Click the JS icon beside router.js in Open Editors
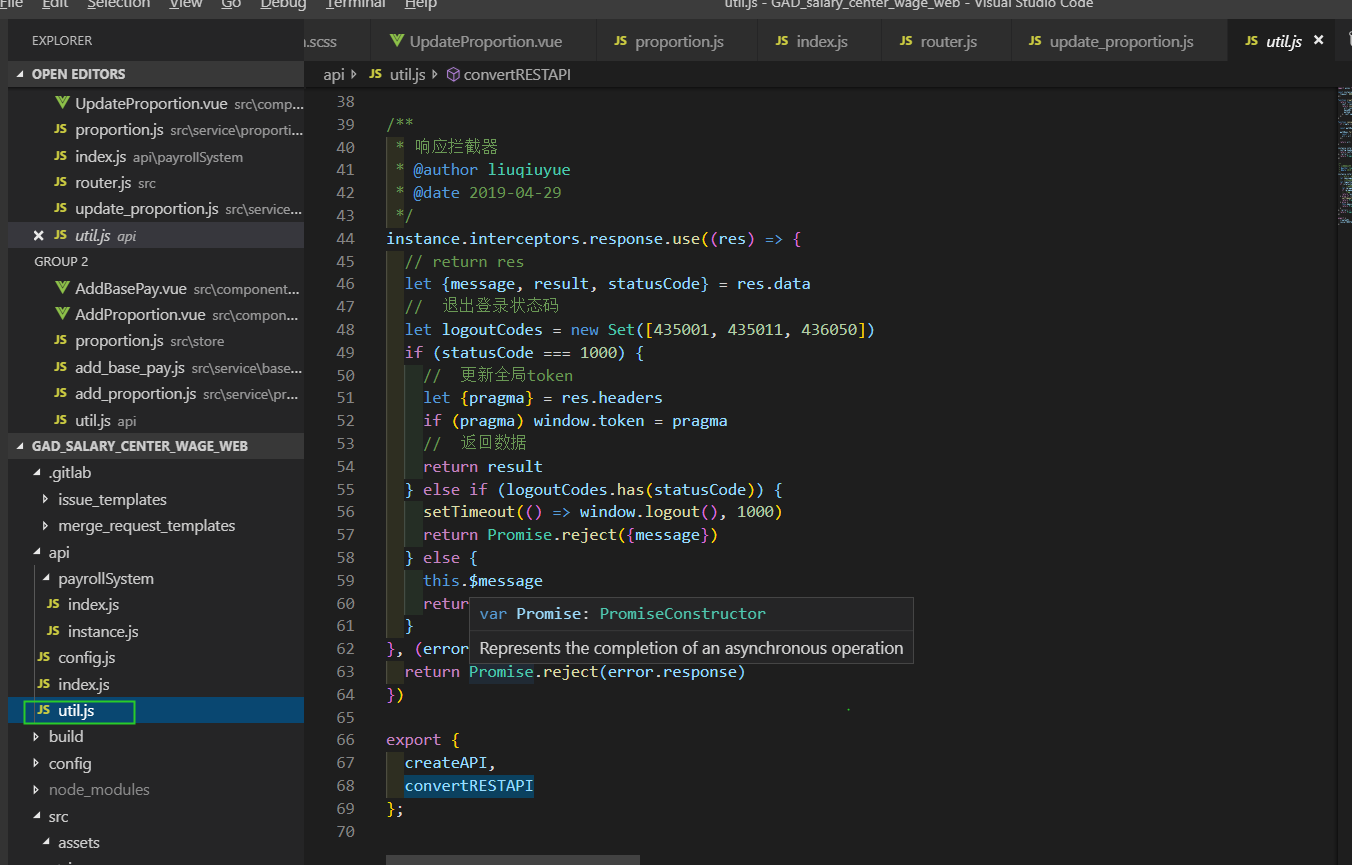1352x865 pixels. click(61, 183)
